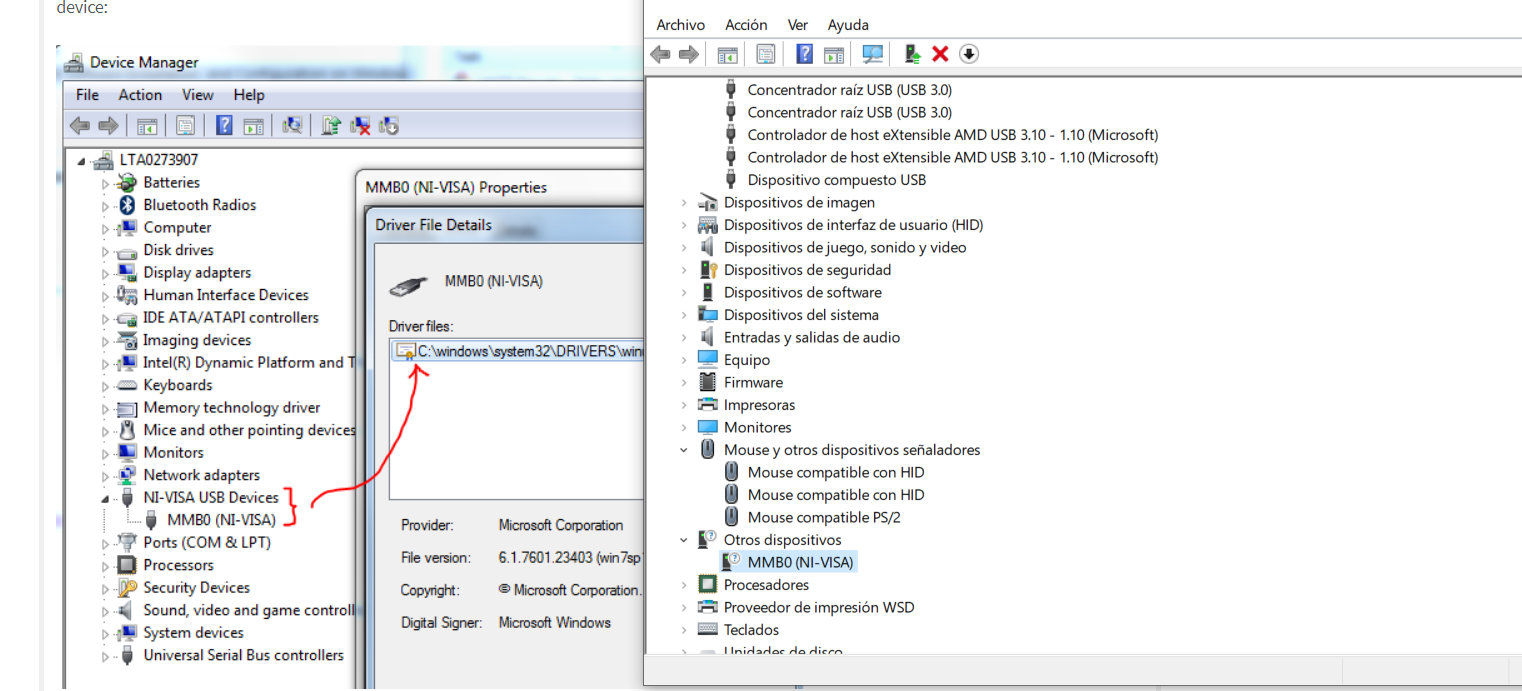Select Proveedor de impresión WSD entry
Image resolution: width=1522 pixels, height=691 pixels.
[x=818, y=607]
